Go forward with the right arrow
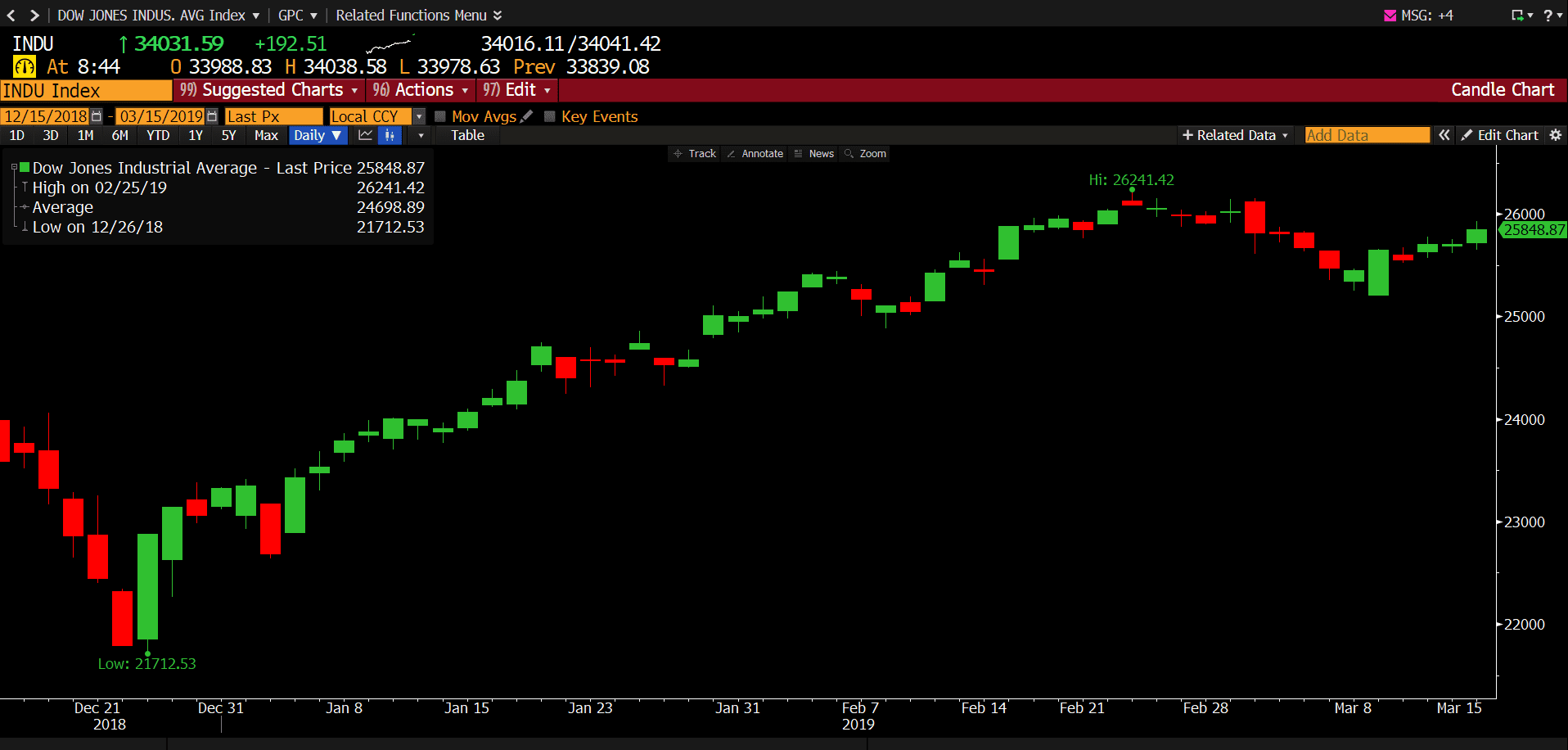 point(34,16)
